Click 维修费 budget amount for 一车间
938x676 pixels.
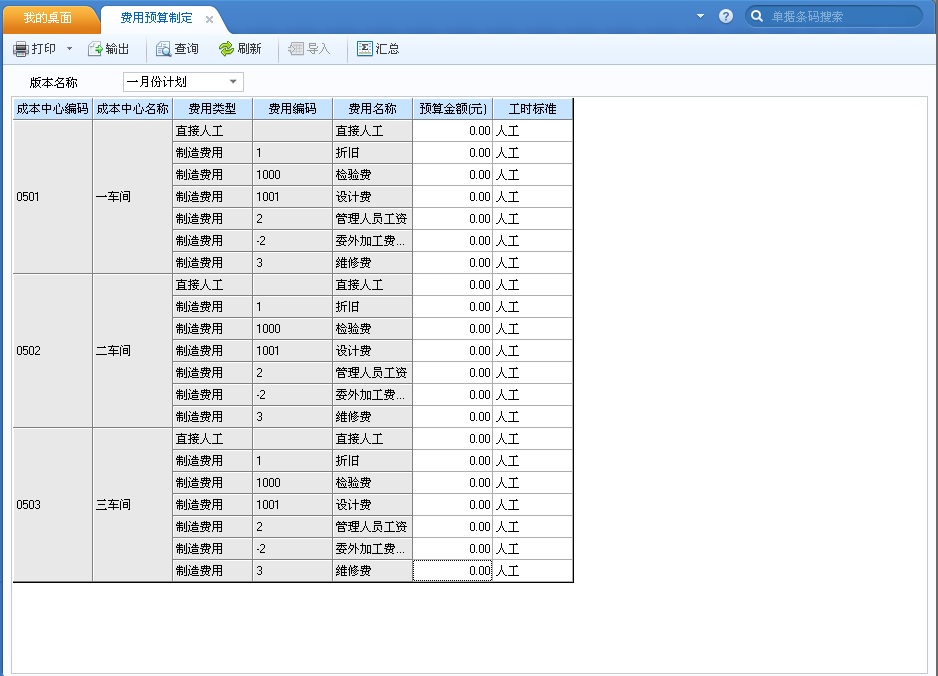(453, 263)
